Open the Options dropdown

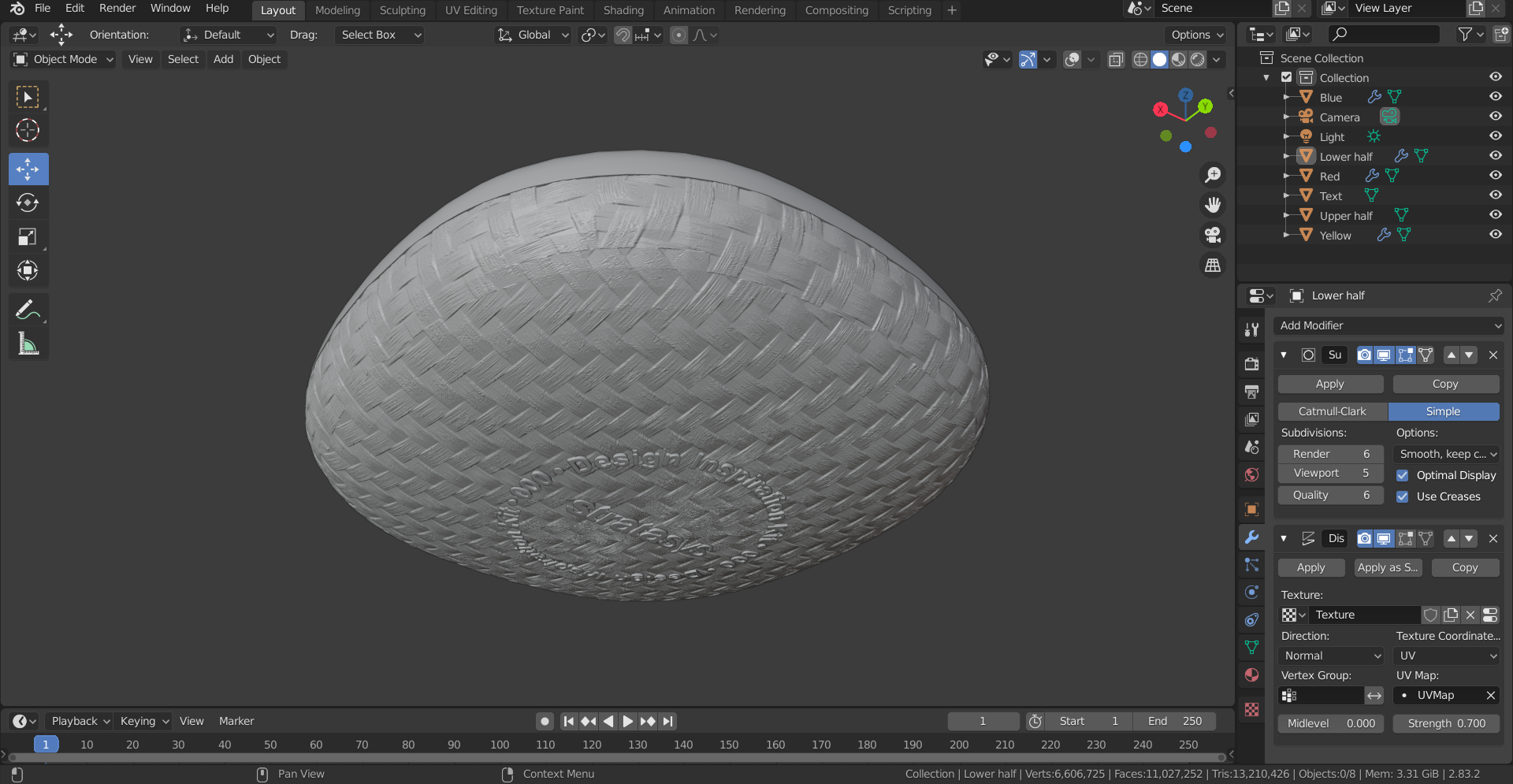pyautogui.click(x=1196, y=35)
